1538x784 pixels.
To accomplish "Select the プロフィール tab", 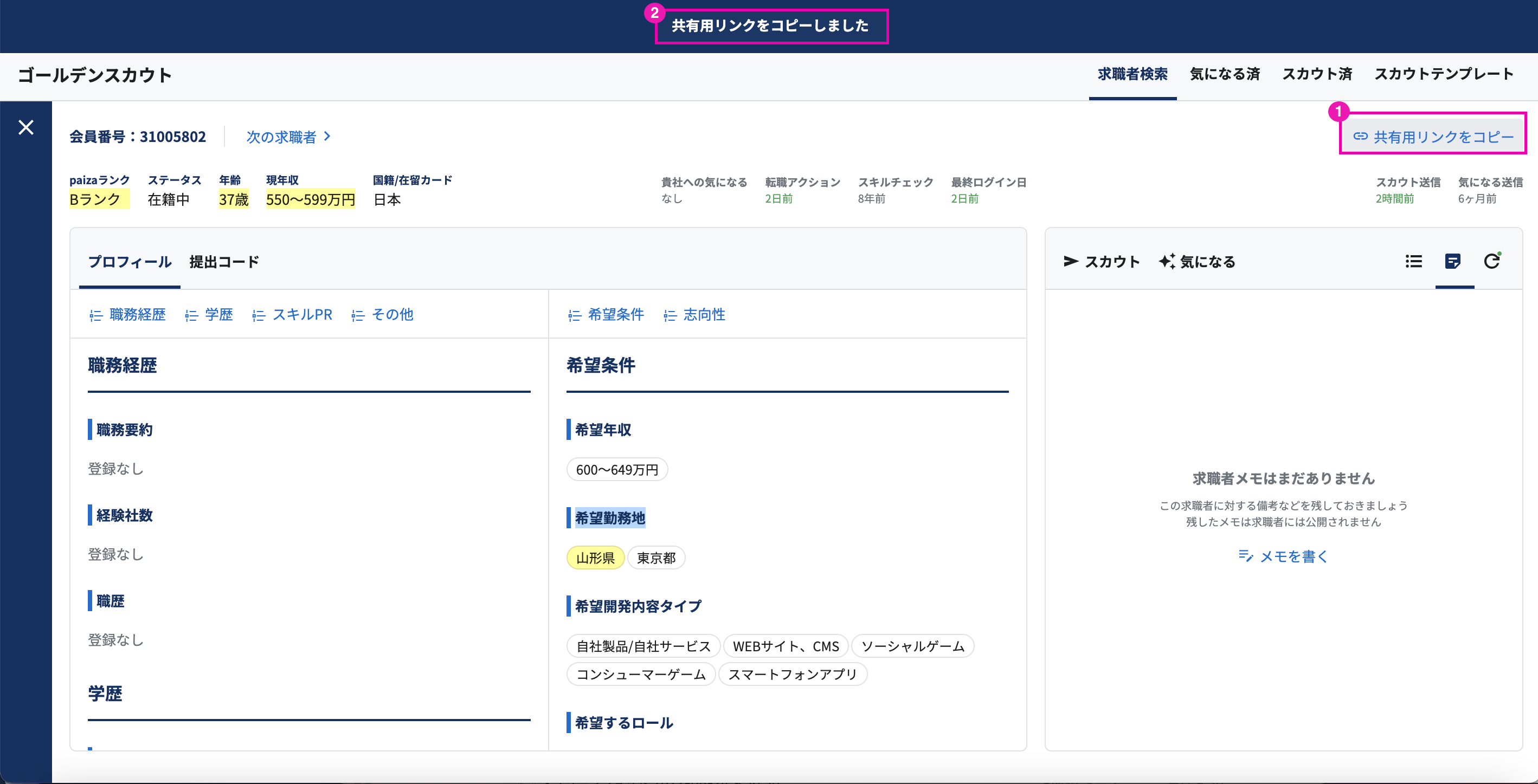I will [130, 261].
